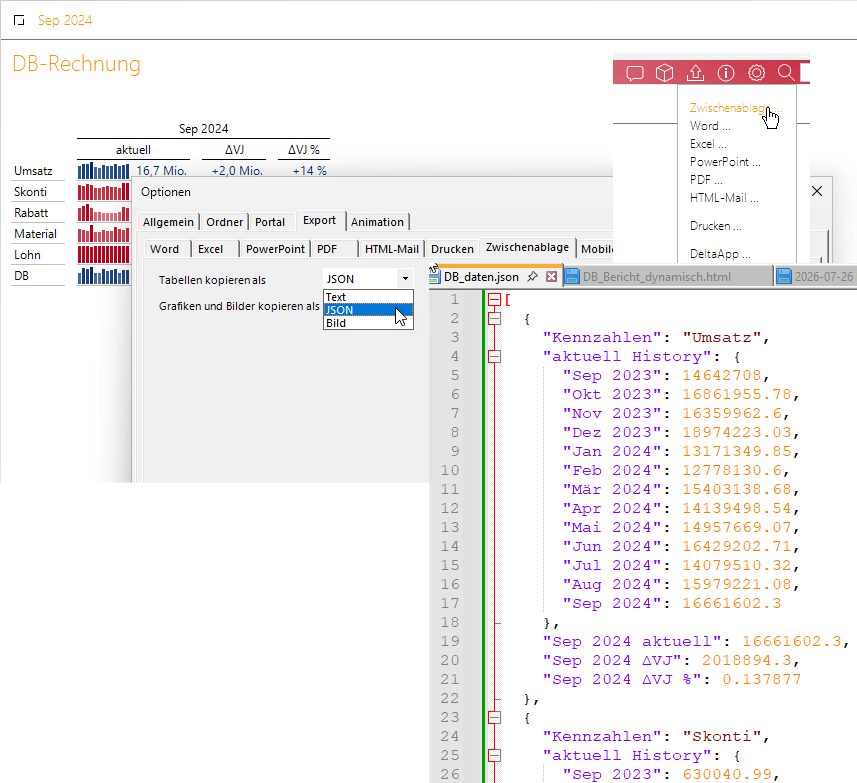
Task: Switch to the Allgemein tab
Action: point(168,222)
